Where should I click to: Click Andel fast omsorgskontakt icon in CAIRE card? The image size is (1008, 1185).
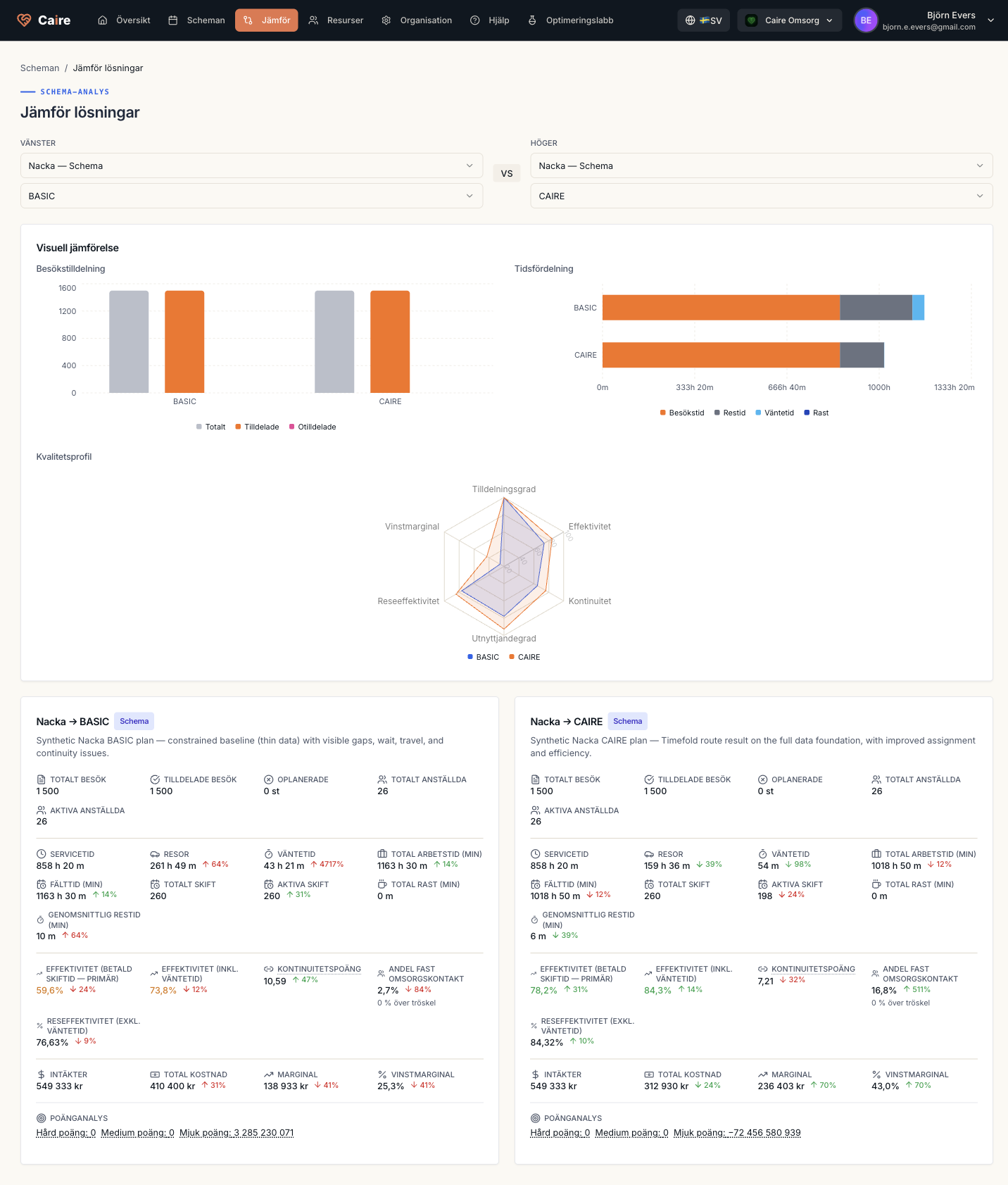point(876,974)
